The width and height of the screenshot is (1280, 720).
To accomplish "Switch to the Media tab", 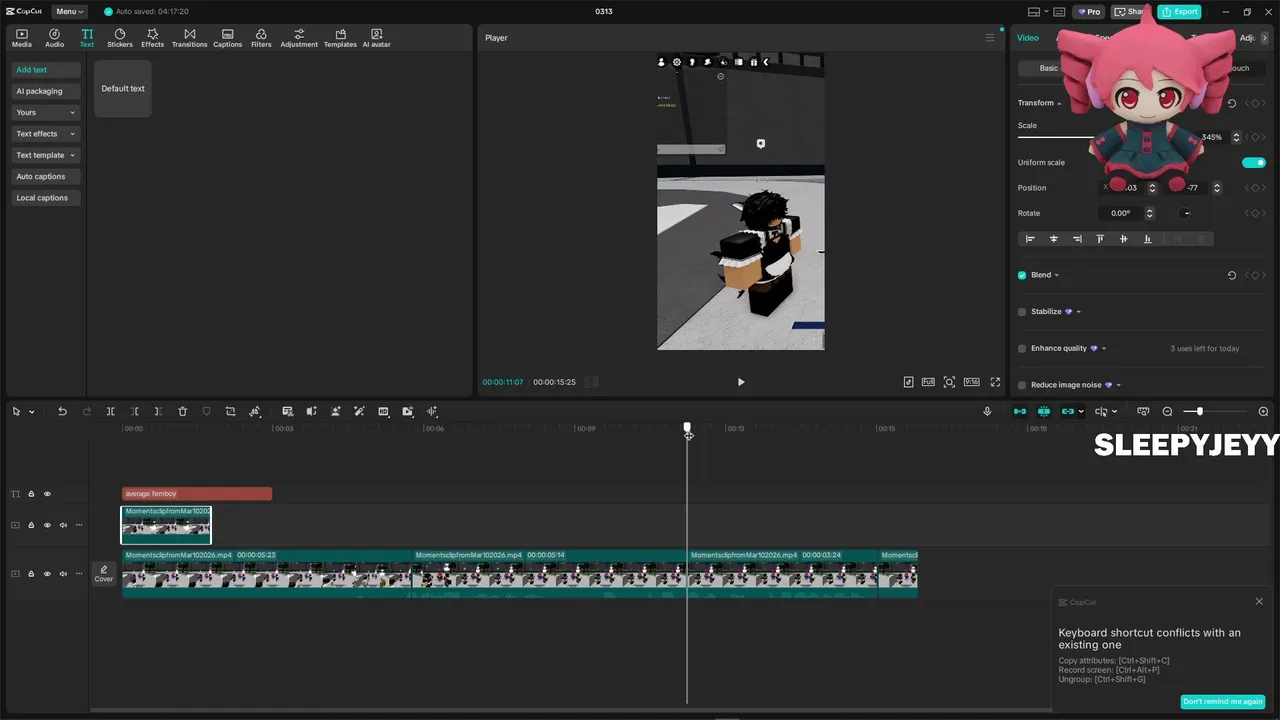I will click(x=22, y=38).
